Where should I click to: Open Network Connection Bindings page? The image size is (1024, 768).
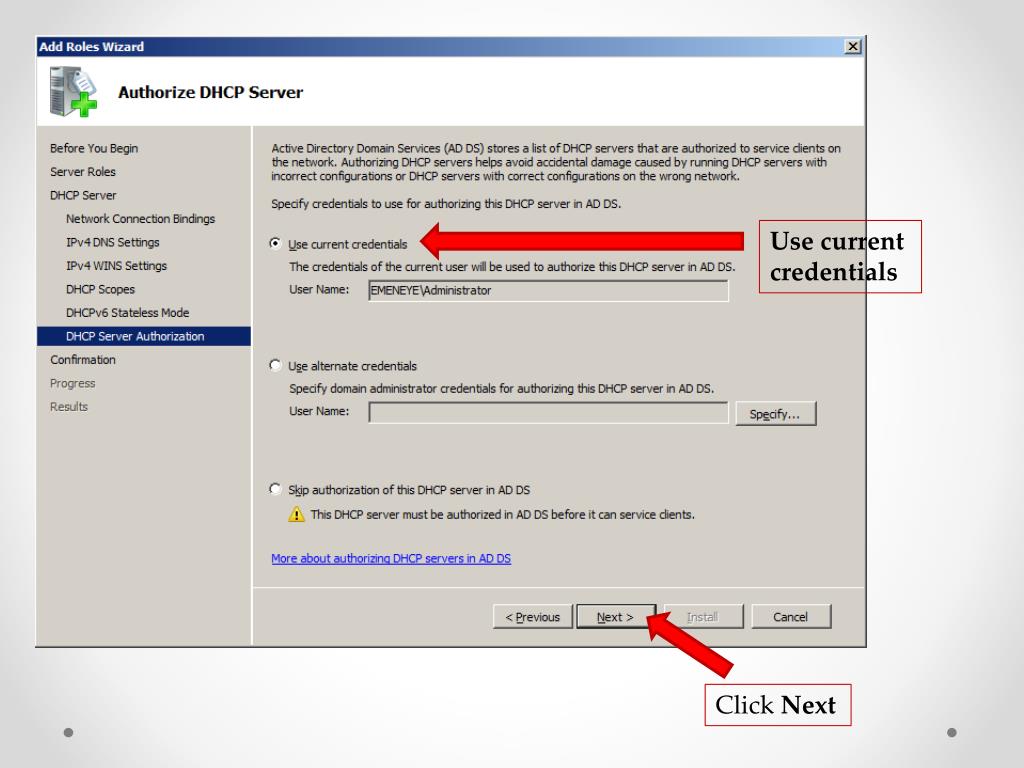tap(140, 219)
